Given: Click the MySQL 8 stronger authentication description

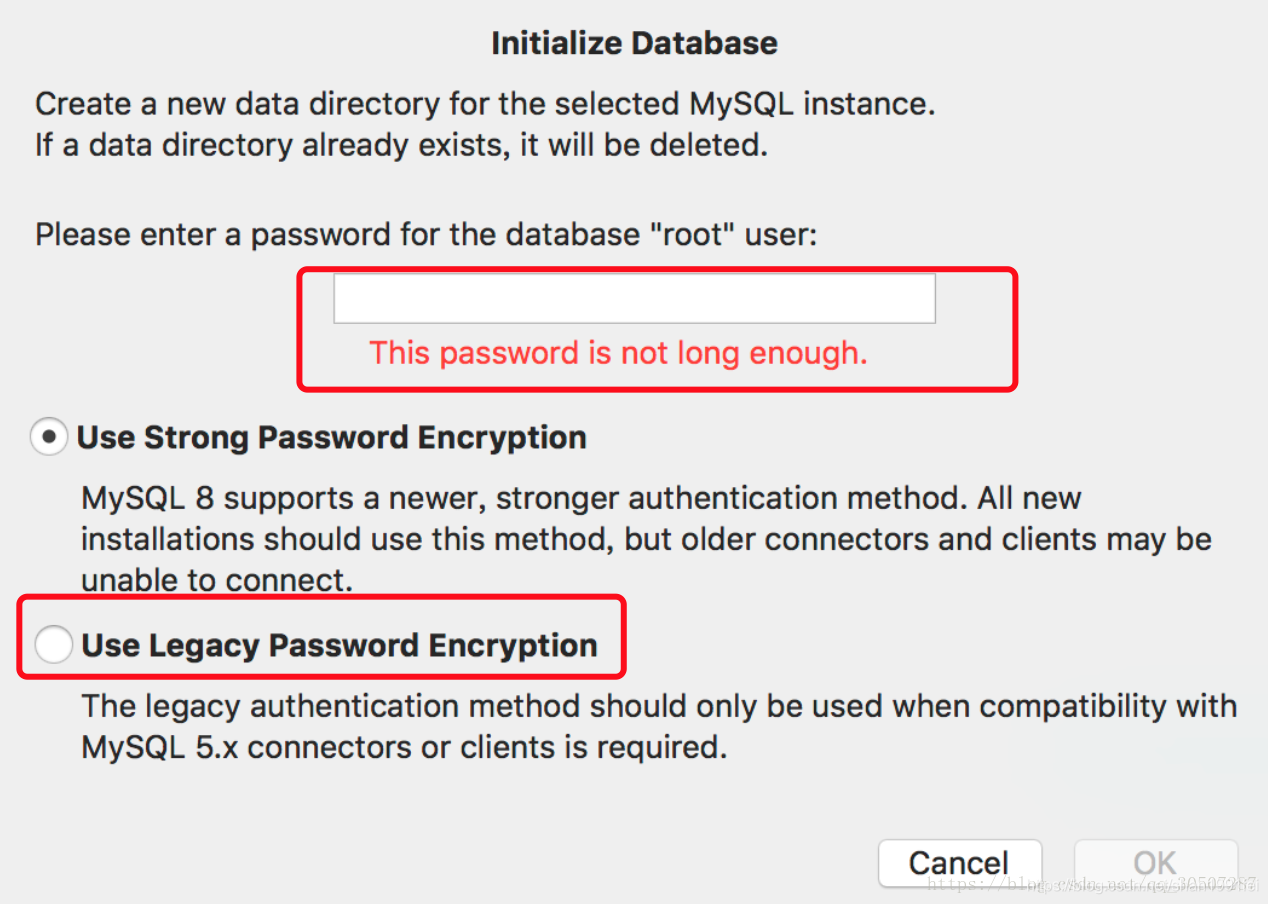Looking at the screenshot, I should pos(580,498).
